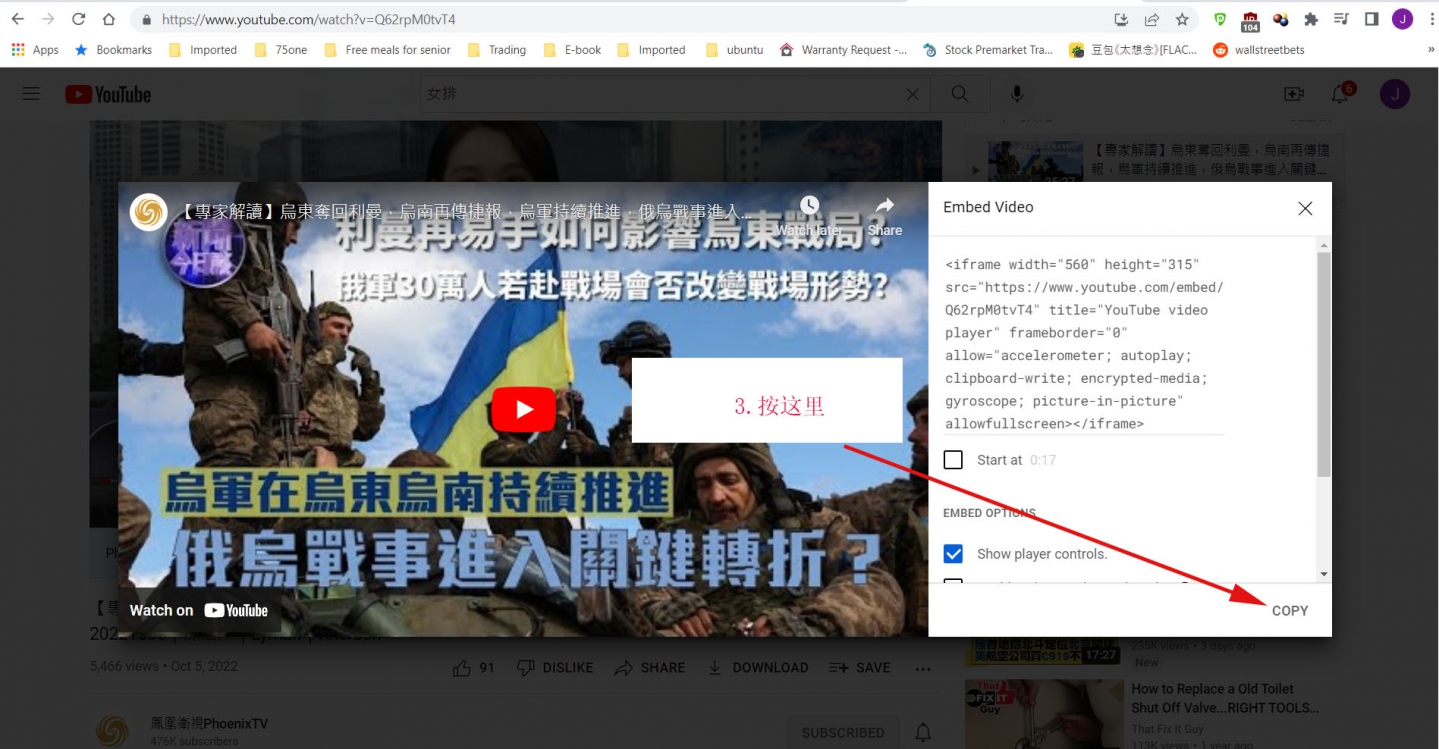Play the embedded preview video
The width and height of the screenshot is (1439, 749).
524,409
